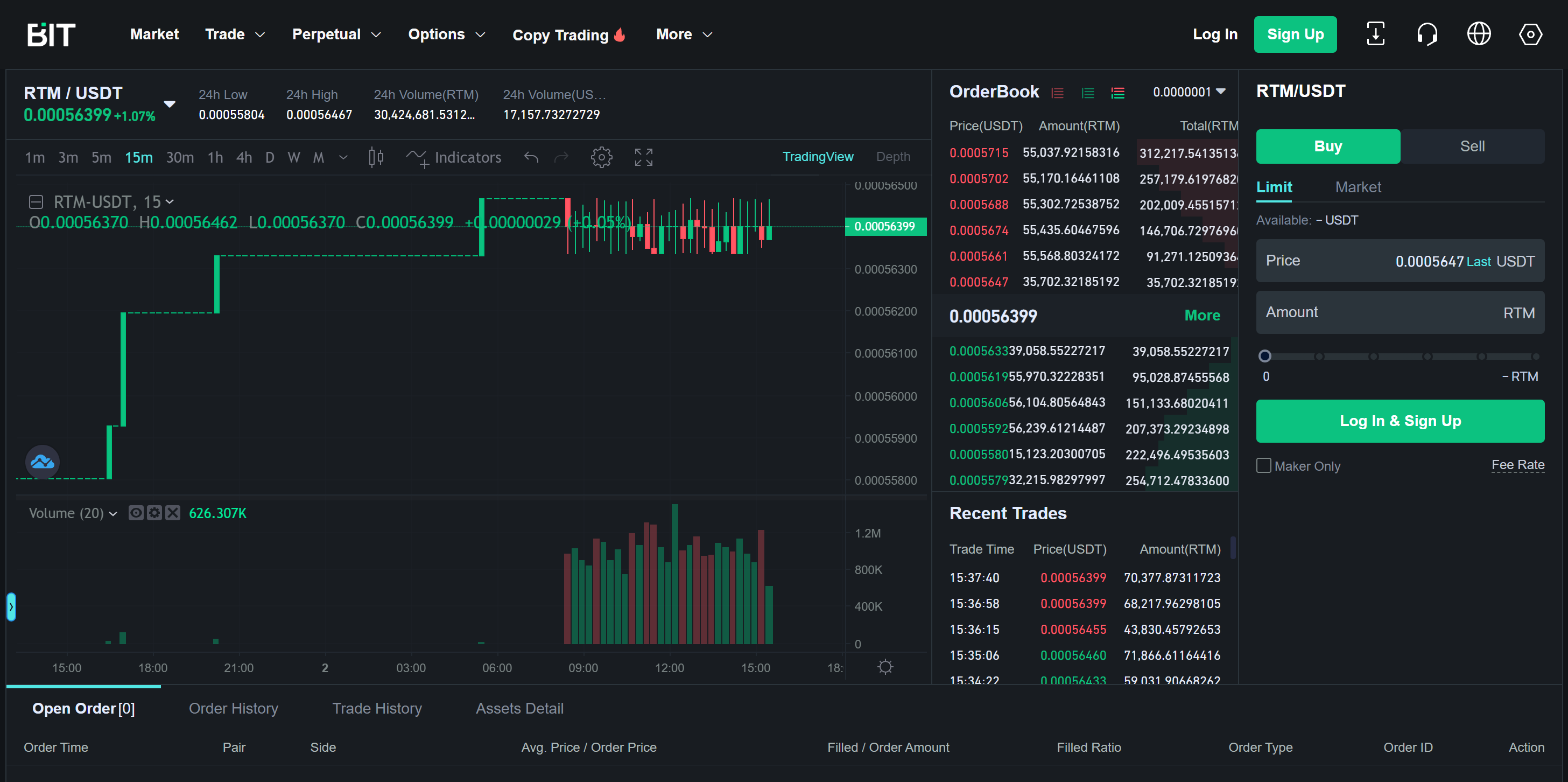The height and width of the screenshot is (782, 1568).
Task: Switch chart to the D interval
Action: click(270, 158)
